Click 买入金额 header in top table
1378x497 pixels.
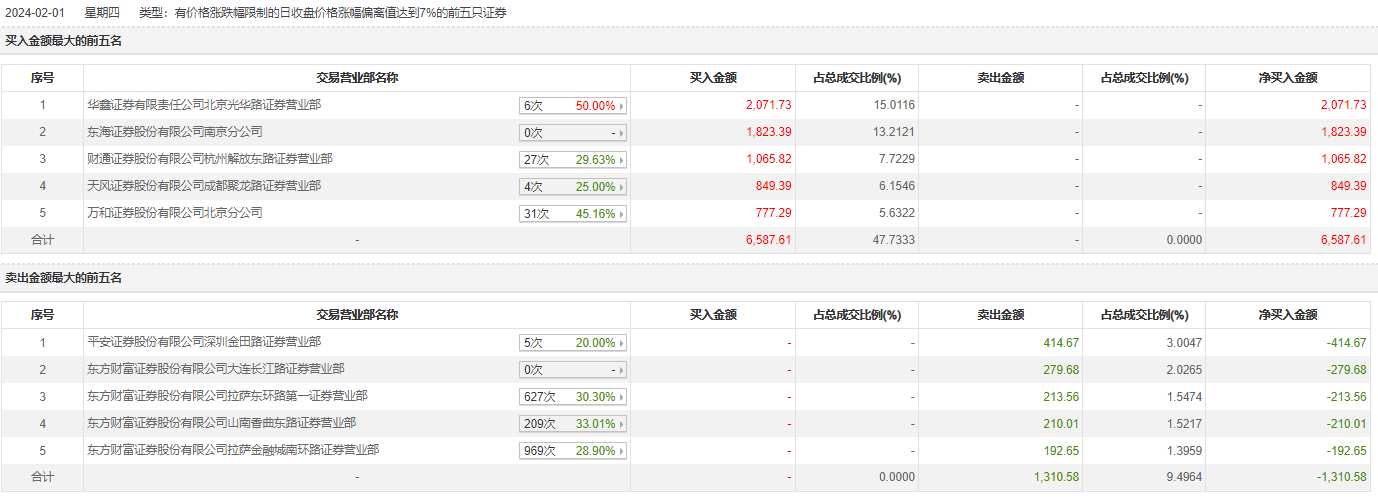pyautogui.click(x=714, y=78)
